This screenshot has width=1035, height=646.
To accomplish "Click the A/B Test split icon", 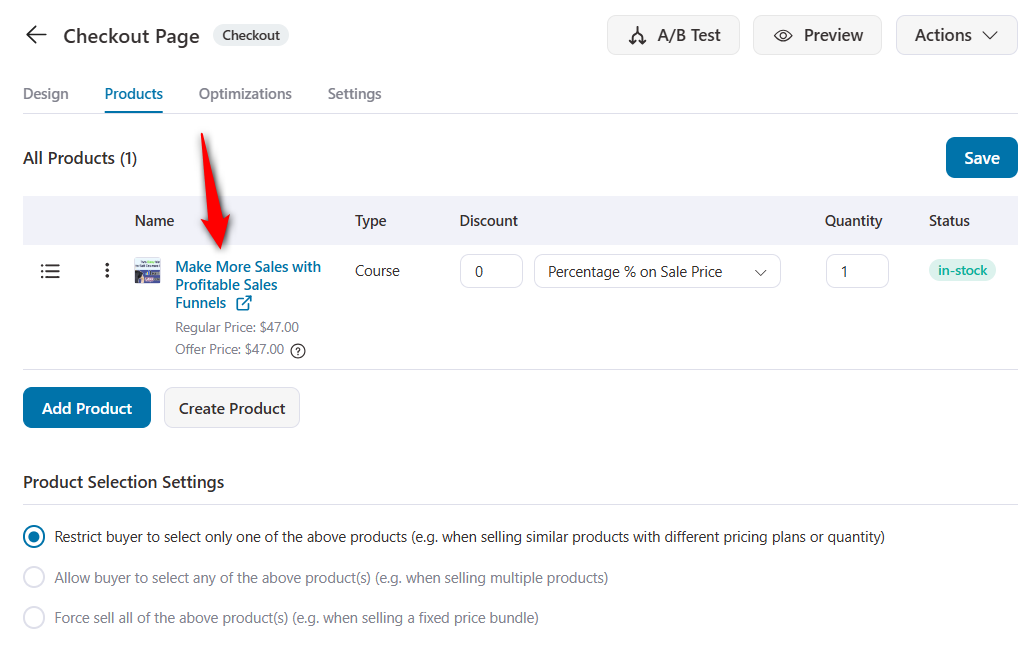I will pos(637,36).
